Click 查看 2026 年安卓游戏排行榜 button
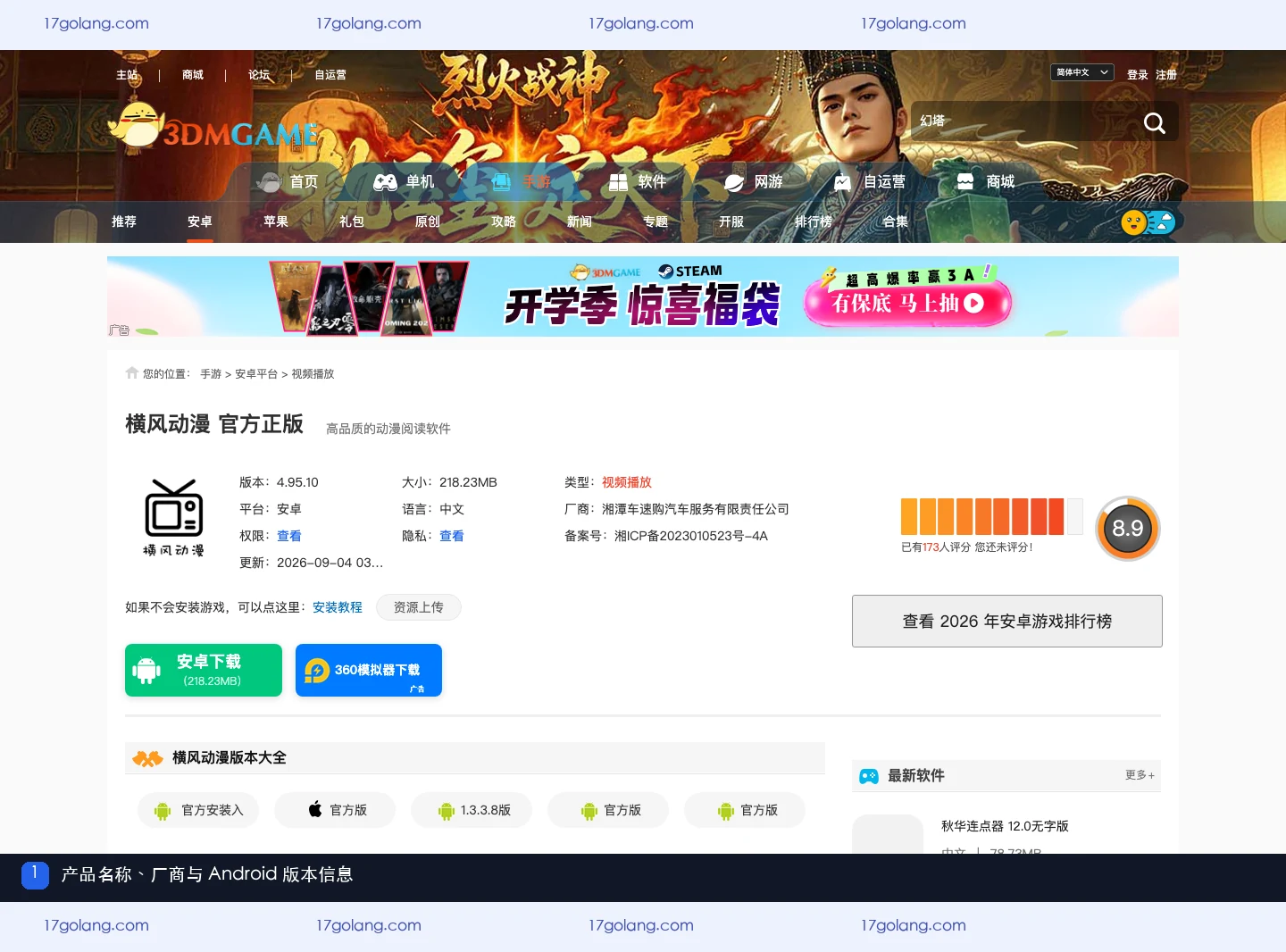Image resolution: width=1286 pixels, height=952 pixels. [1007, 622]
